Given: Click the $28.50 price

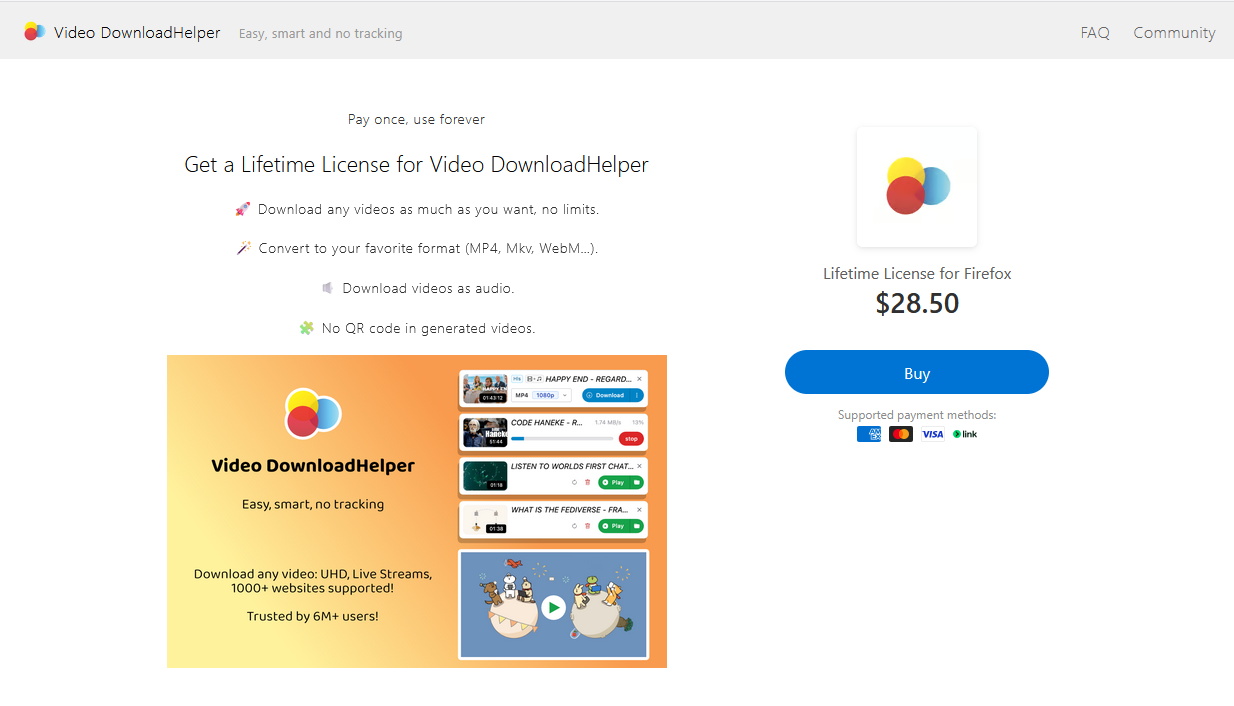Looking at the screenshot, I should [x=917, y=303].
